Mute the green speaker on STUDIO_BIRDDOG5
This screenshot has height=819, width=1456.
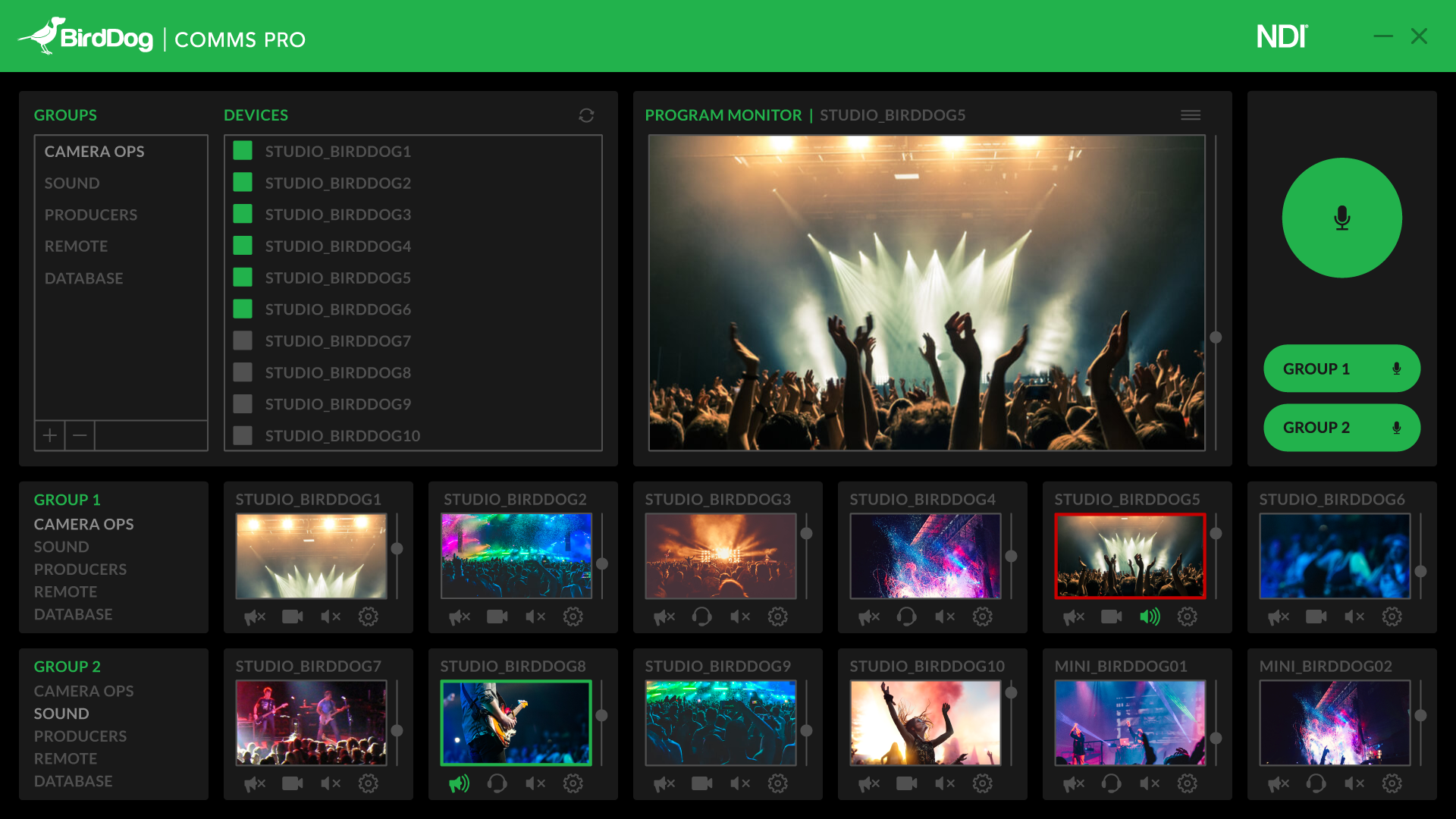tap(1150, 617)
